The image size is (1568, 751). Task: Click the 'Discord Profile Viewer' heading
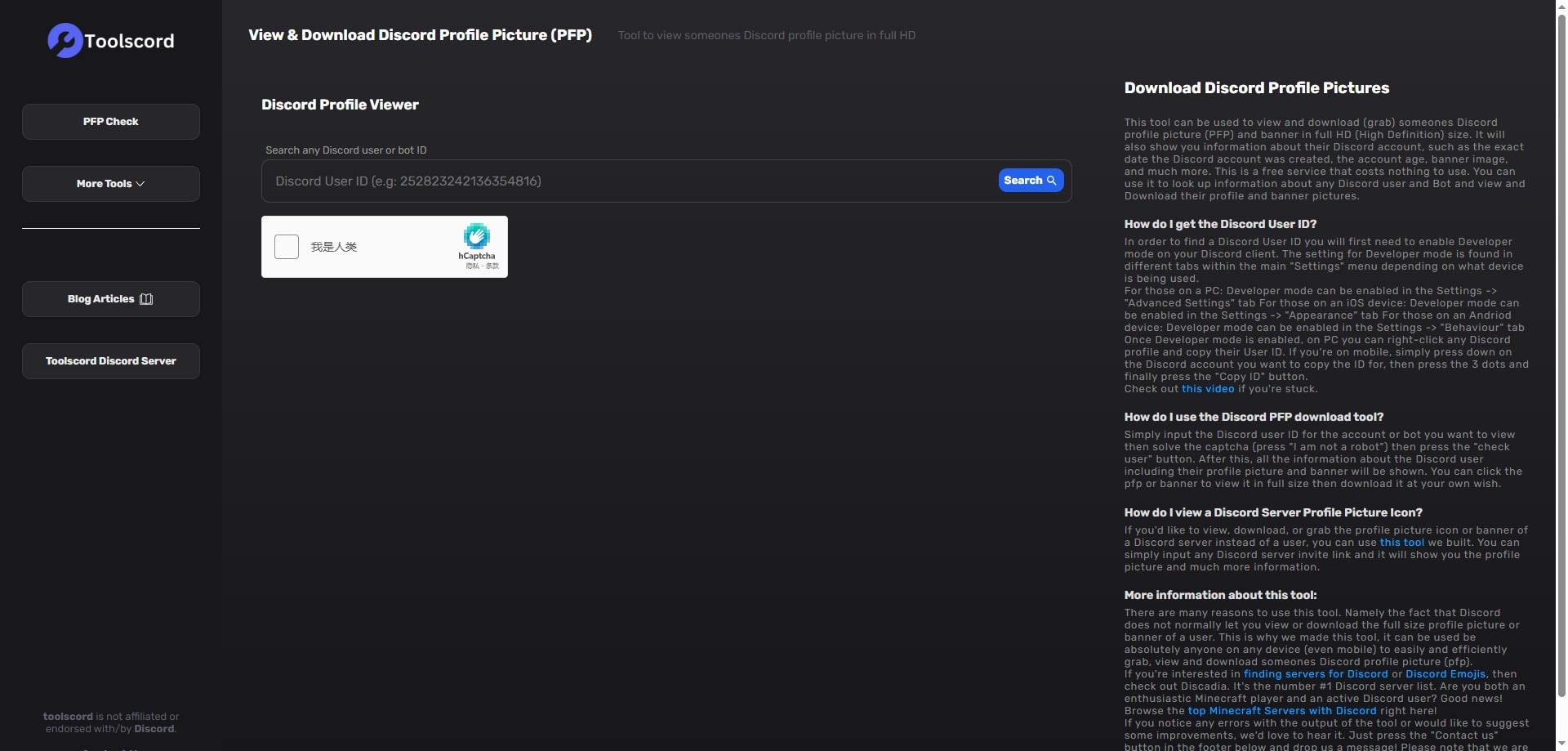point(340,105)
